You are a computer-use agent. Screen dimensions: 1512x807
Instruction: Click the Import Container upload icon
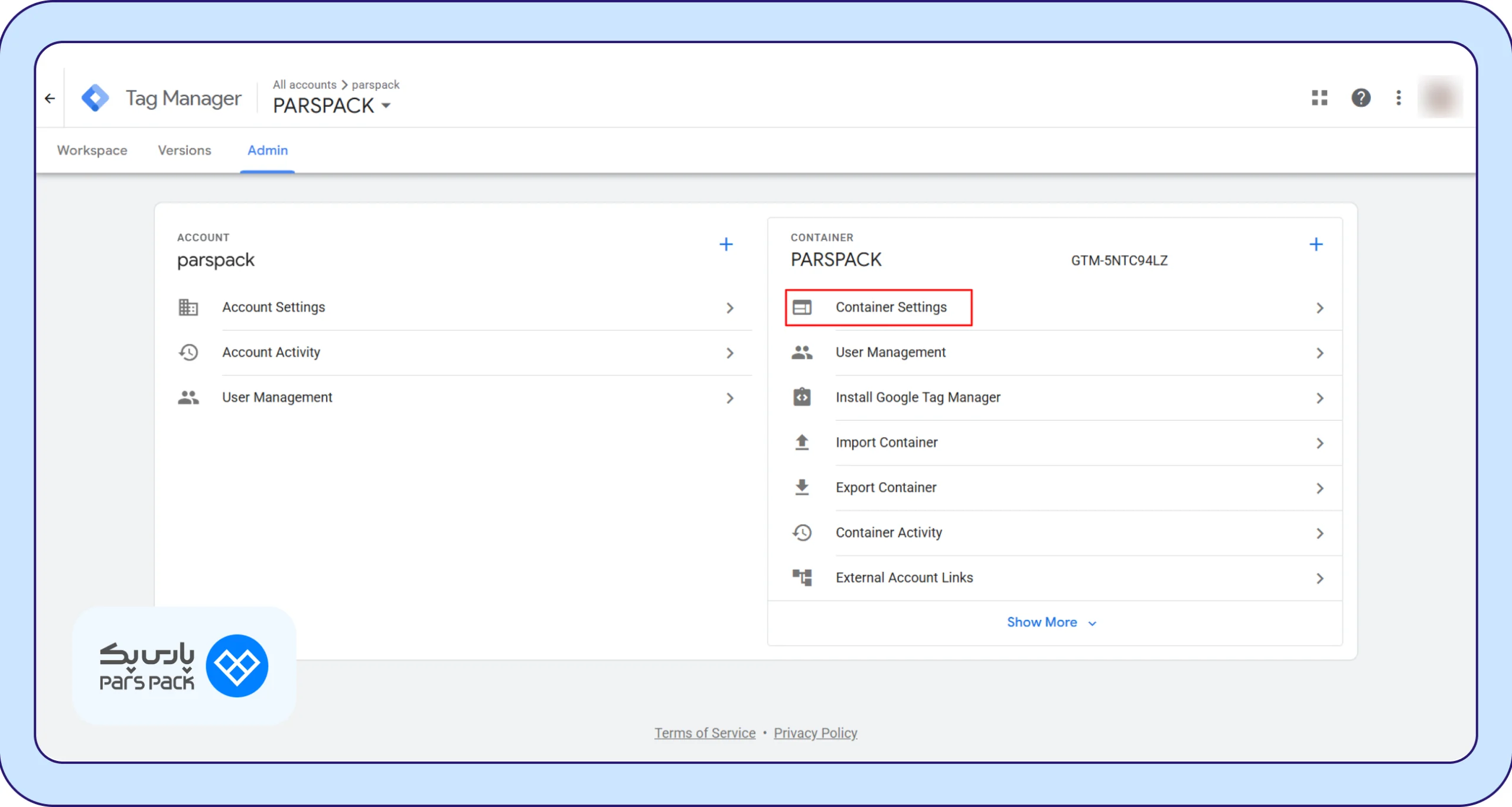click(x=802, y=442)
